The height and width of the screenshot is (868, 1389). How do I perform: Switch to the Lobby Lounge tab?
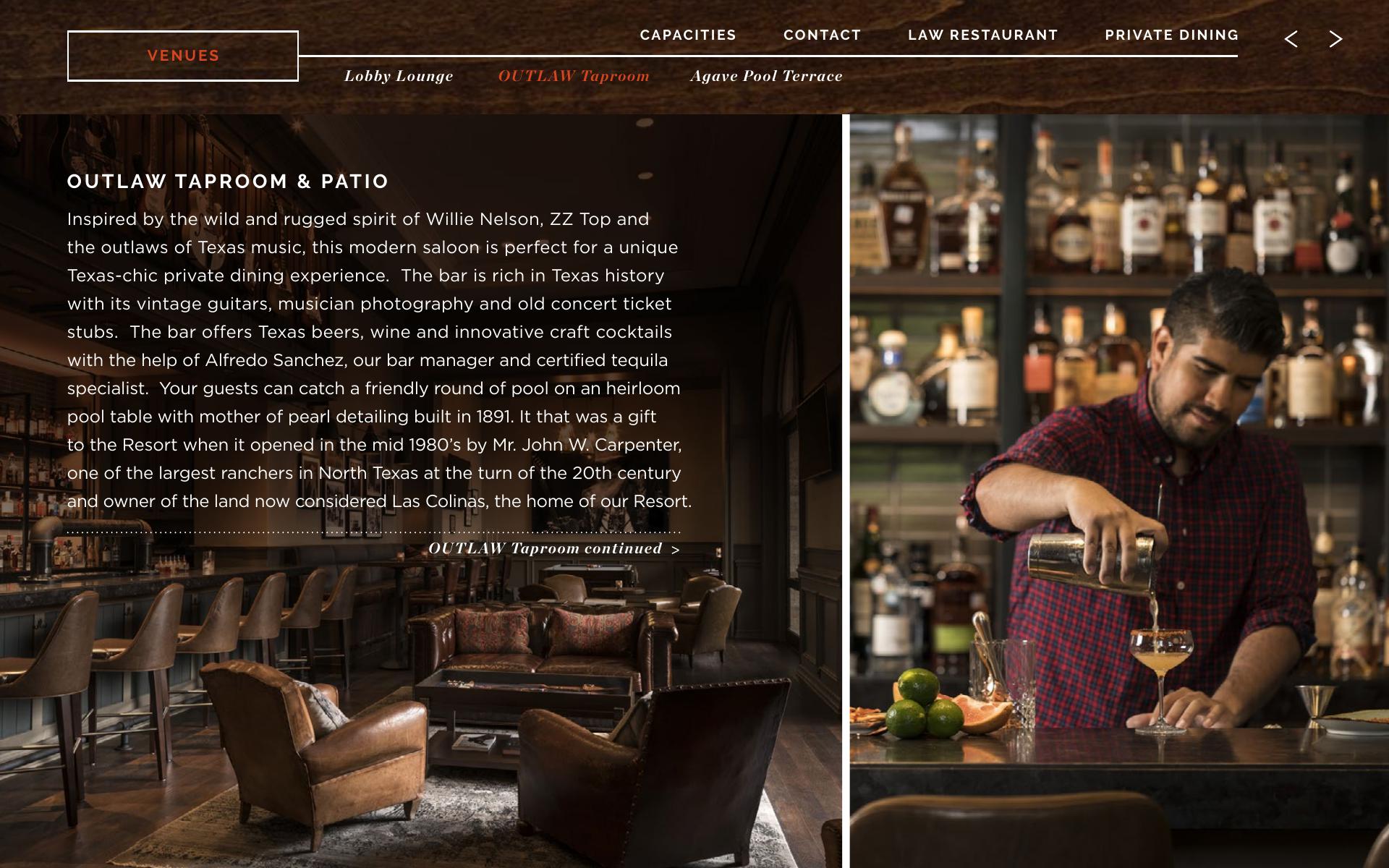click(399, 76)
